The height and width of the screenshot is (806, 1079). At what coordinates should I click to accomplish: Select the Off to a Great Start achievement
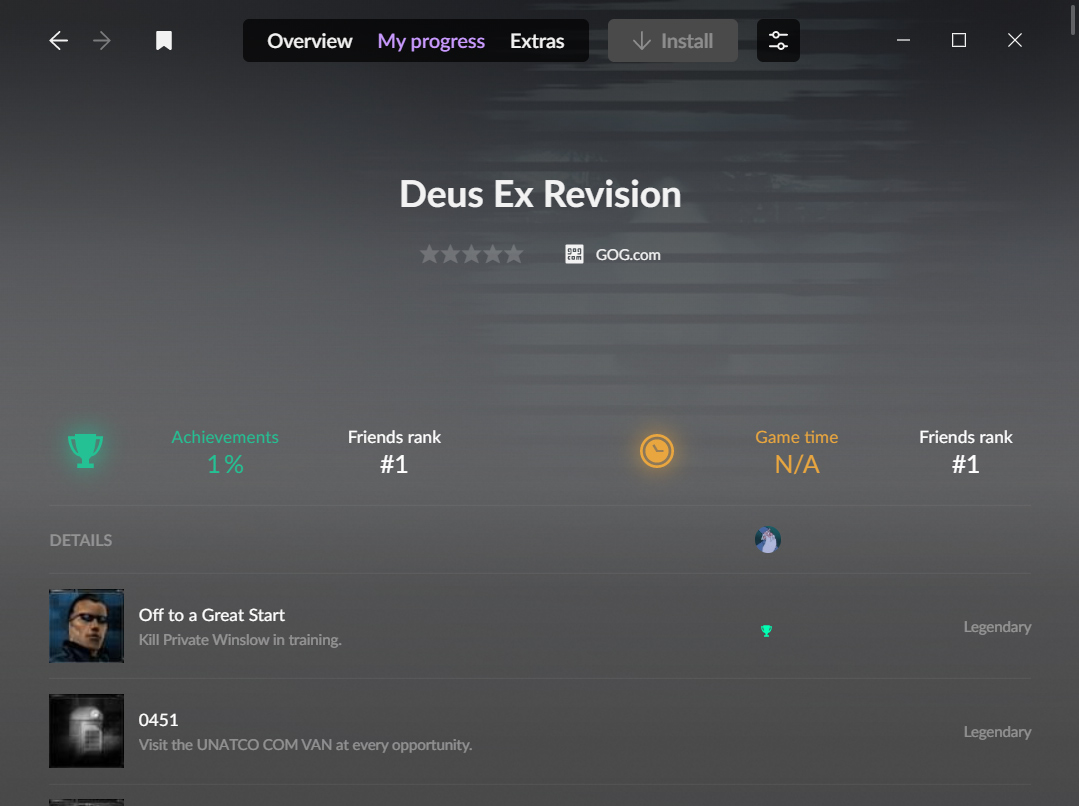[211, 615]
